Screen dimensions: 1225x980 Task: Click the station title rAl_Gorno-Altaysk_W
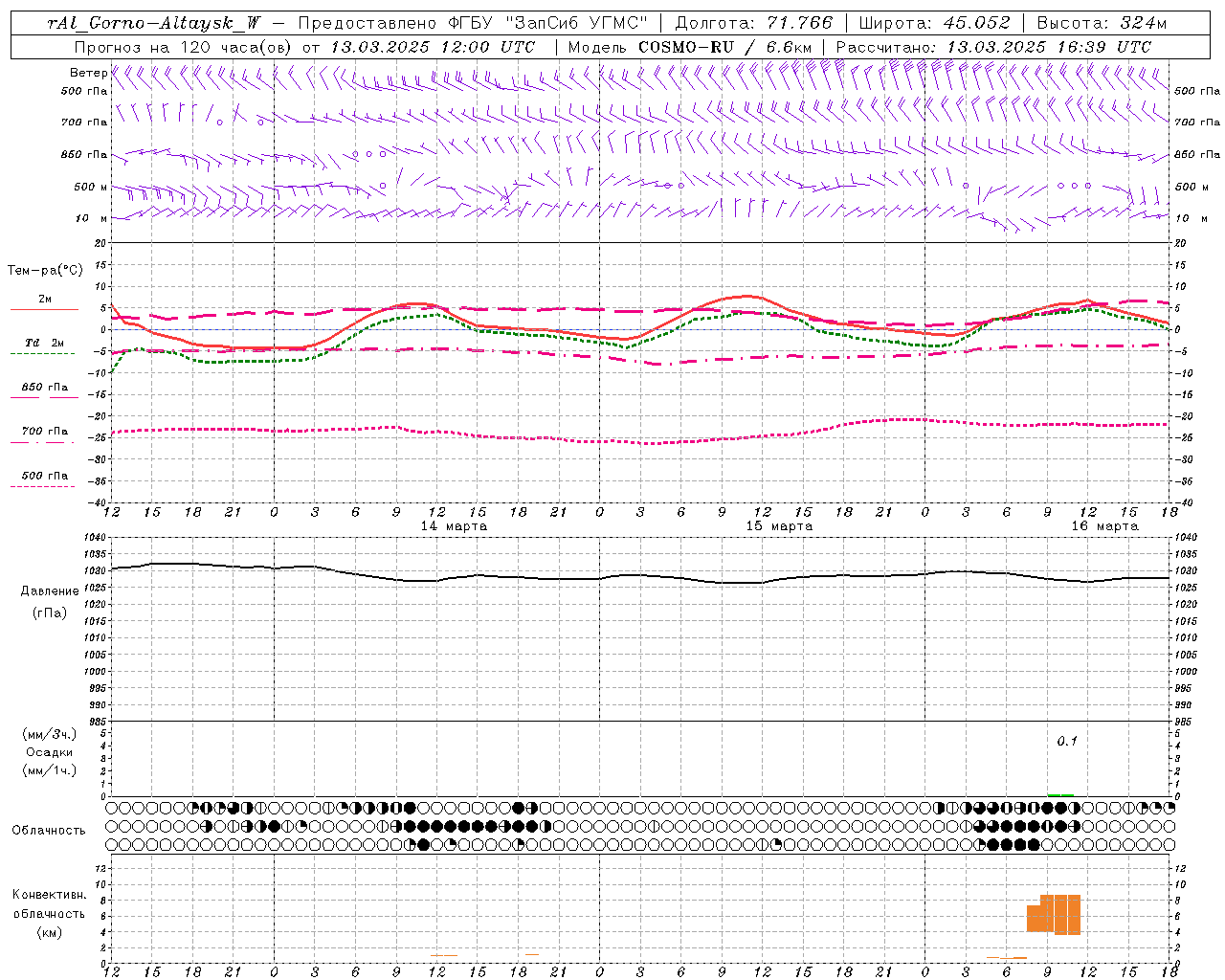coord(154,23)
